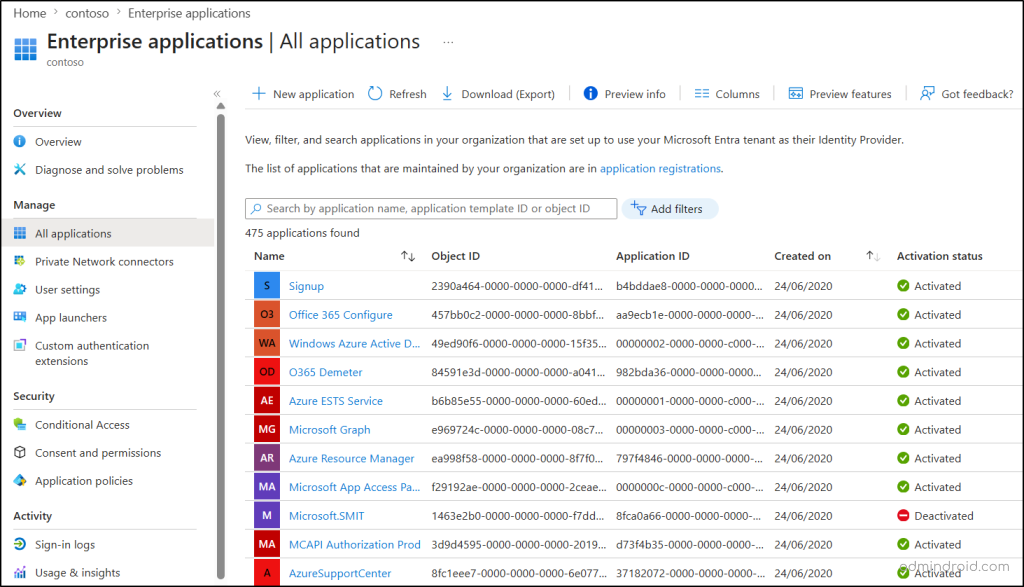
Task: Click Diagnose and solve problems wrench icon
Action: point(20,169)
